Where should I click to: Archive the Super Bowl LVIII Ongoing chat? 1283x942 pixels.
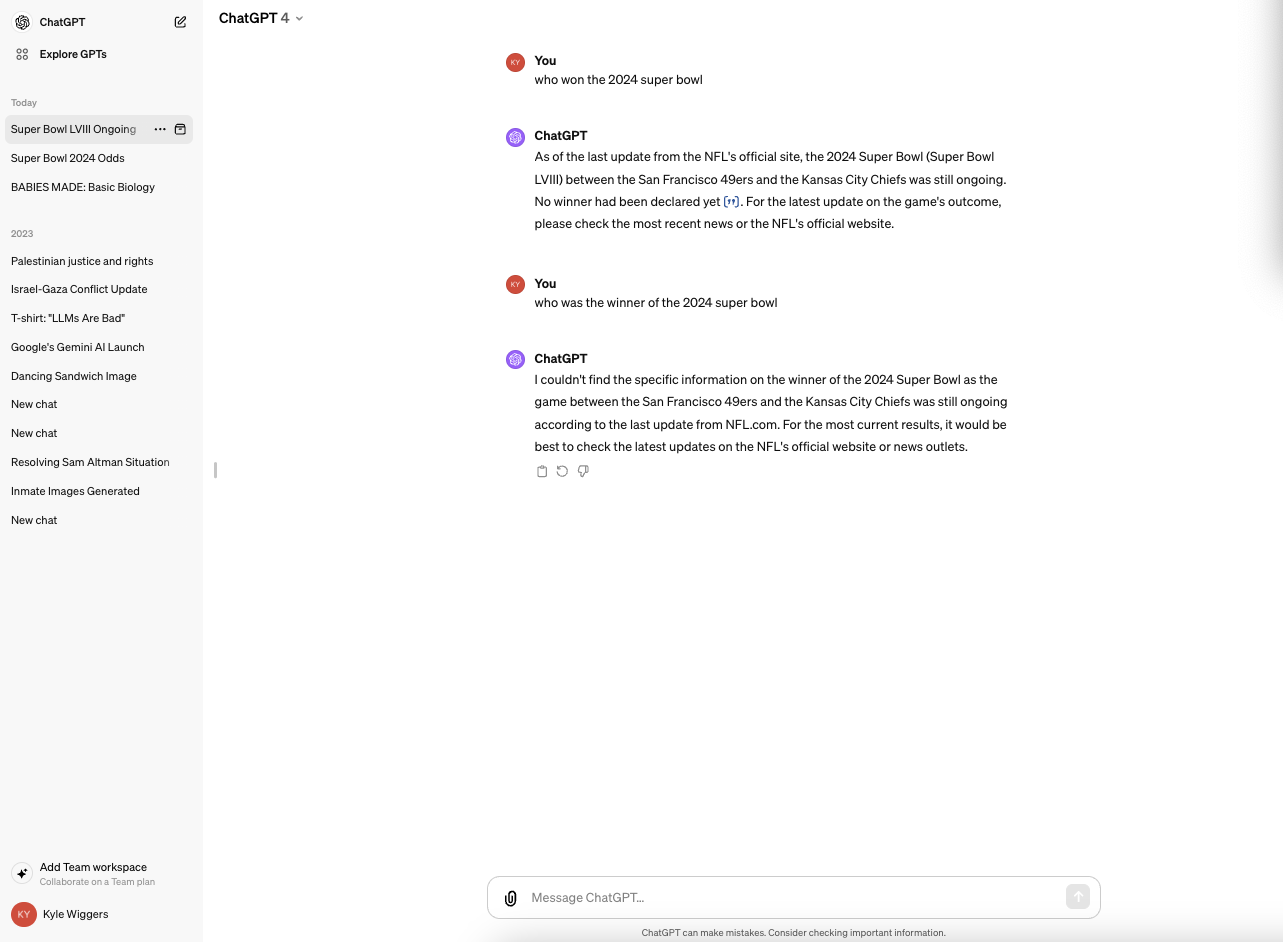coord(180,129)
